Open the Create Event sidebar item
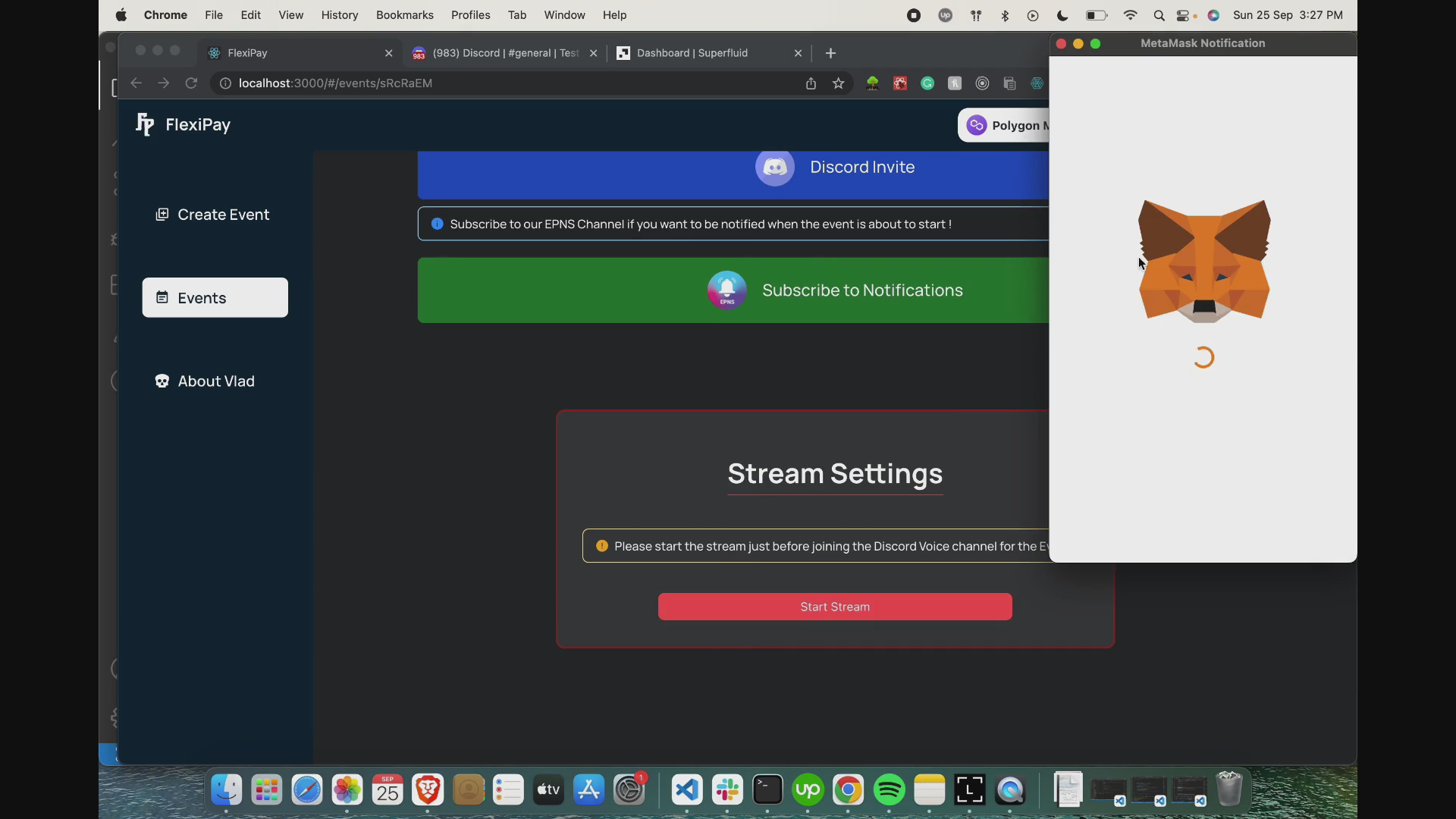Image resolution: width=1456 pixels, height=819 pixels. pyautogui.click(x=213, y=215)
